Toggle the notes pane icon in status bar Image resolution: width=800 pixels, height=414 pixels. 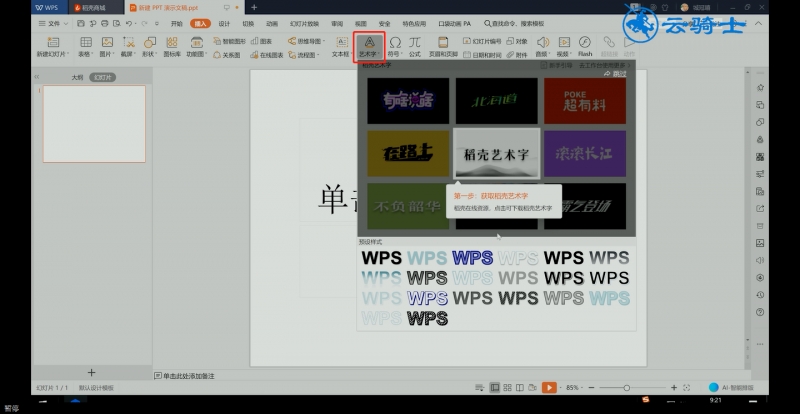point(479,388)
